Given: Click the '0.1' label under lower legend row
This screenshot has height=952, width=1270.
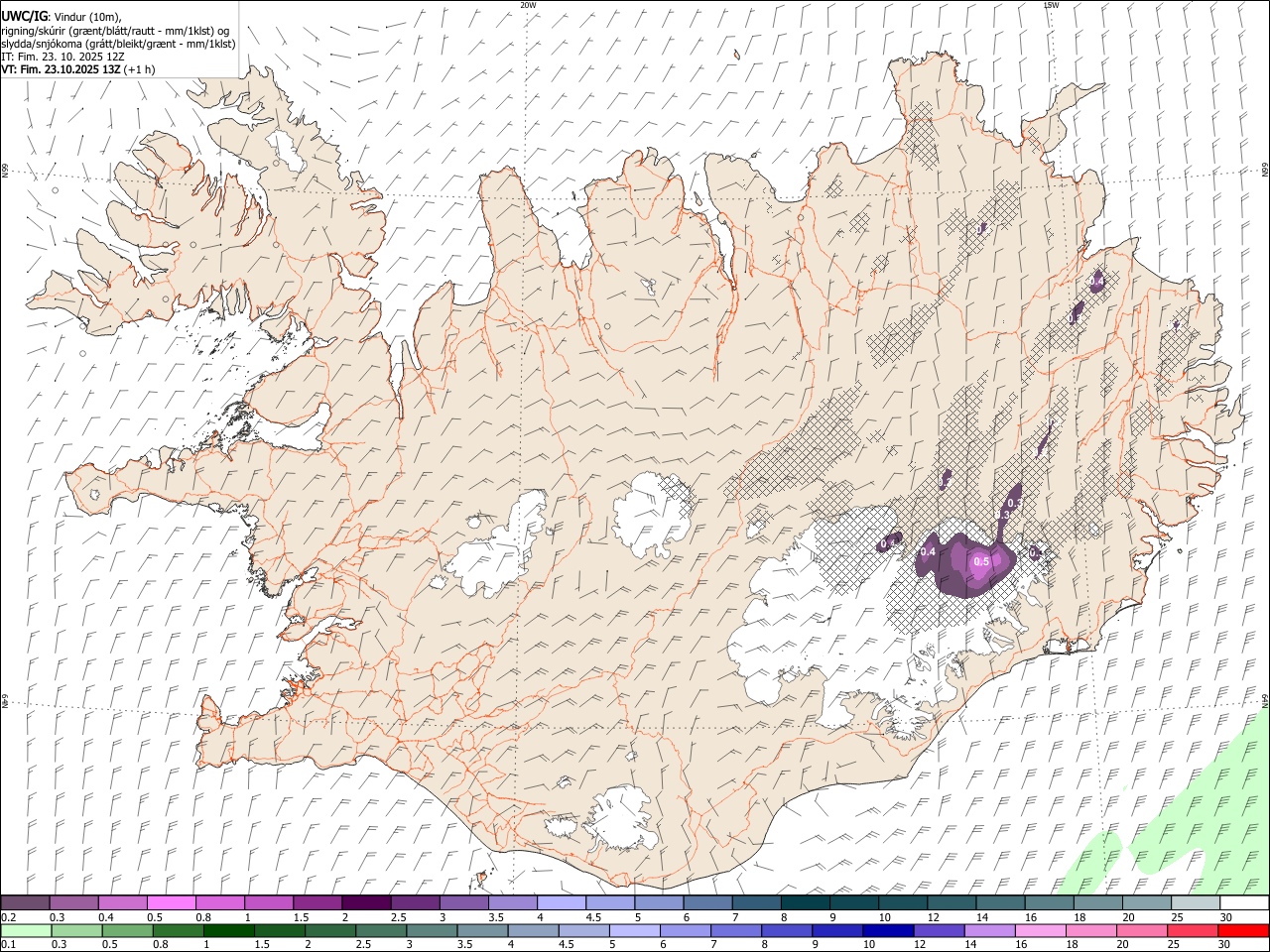Looking at the screenshot, I should pos(8,944).
